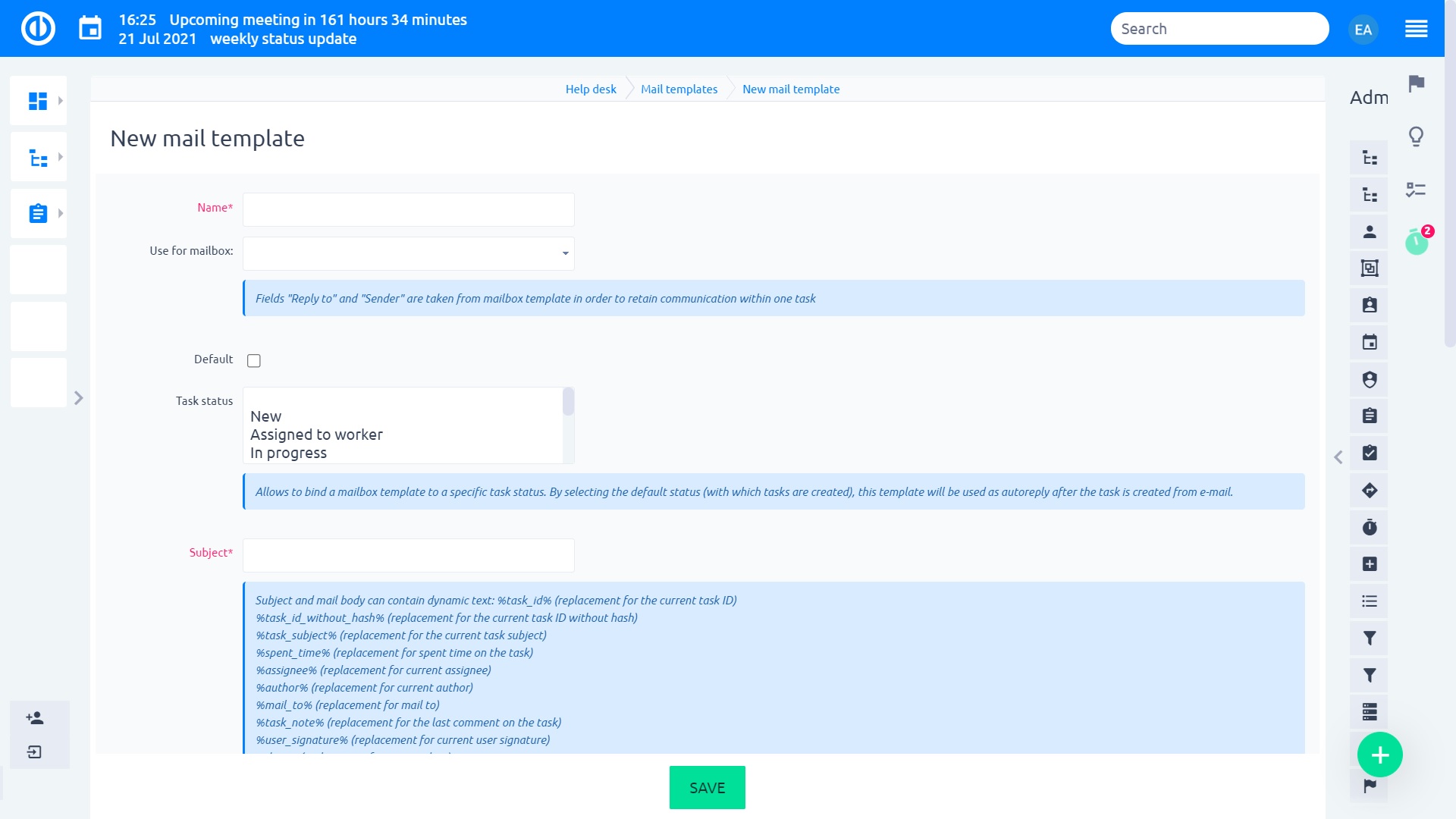
Task: Open the stopwatch timer with badge
Action: click(1416, 242)
